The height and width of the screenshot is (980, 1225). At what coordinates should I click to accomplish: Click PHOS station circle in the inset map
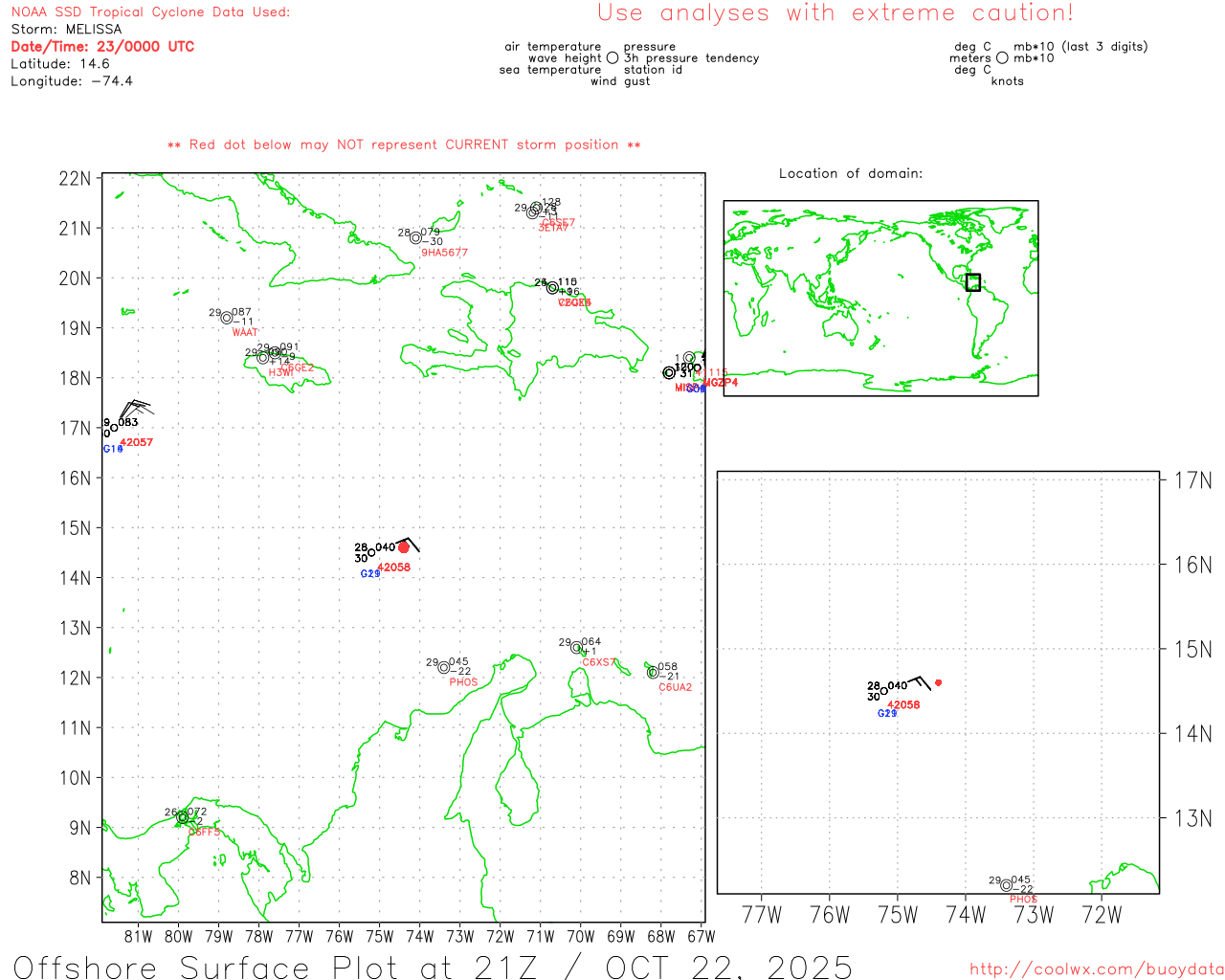(1006, 885)
